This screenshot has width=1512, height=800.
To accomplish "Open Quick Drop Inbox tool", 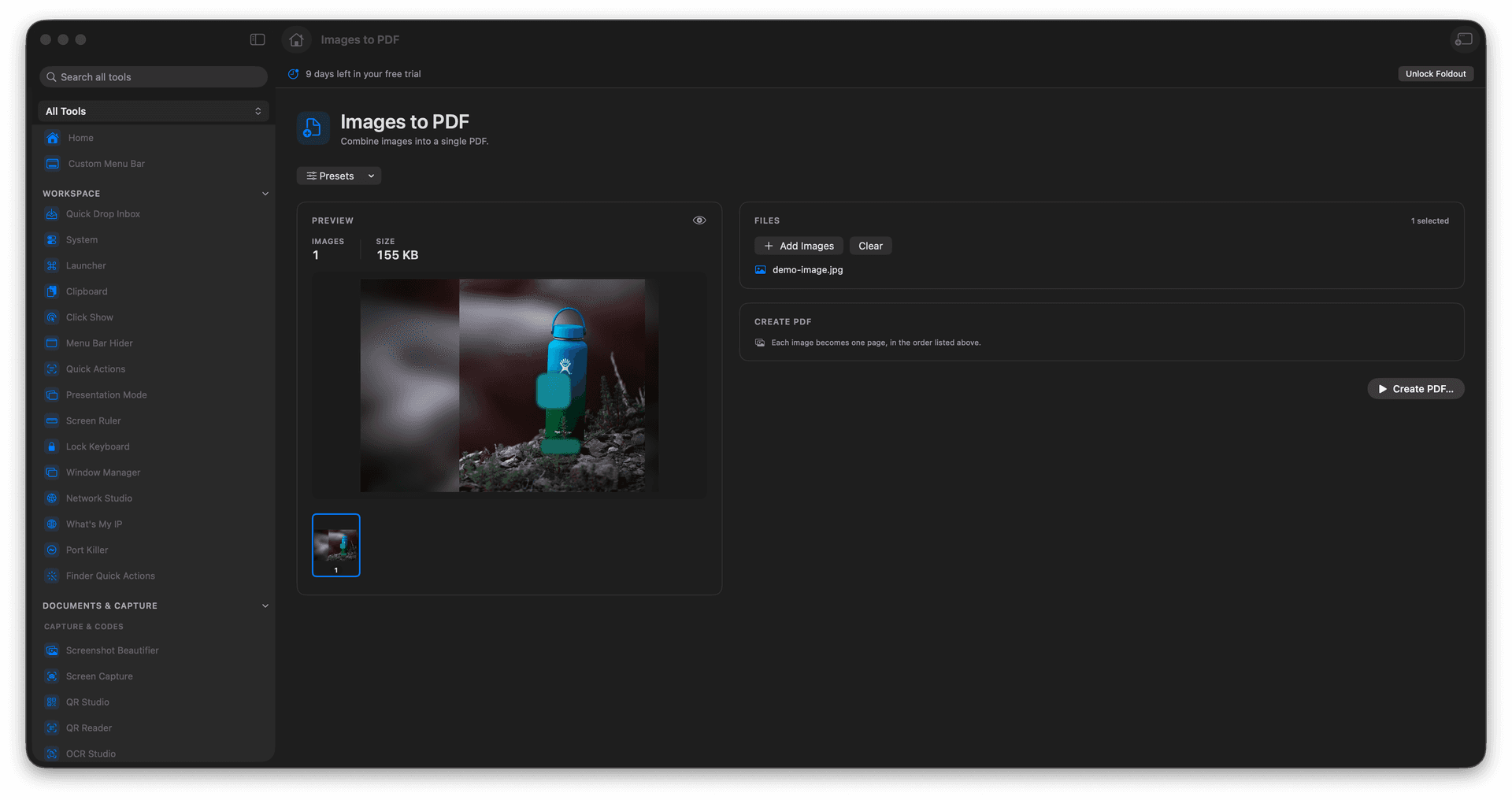I will coord(154,214).
